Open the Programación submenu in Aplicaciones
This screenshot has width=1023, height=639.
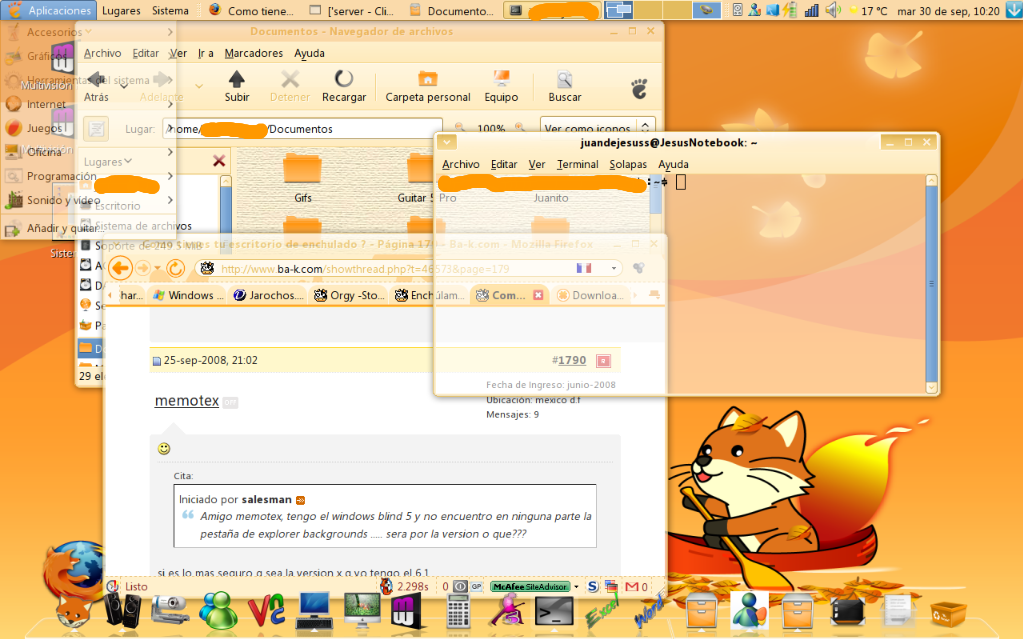(x=88, y=176)
